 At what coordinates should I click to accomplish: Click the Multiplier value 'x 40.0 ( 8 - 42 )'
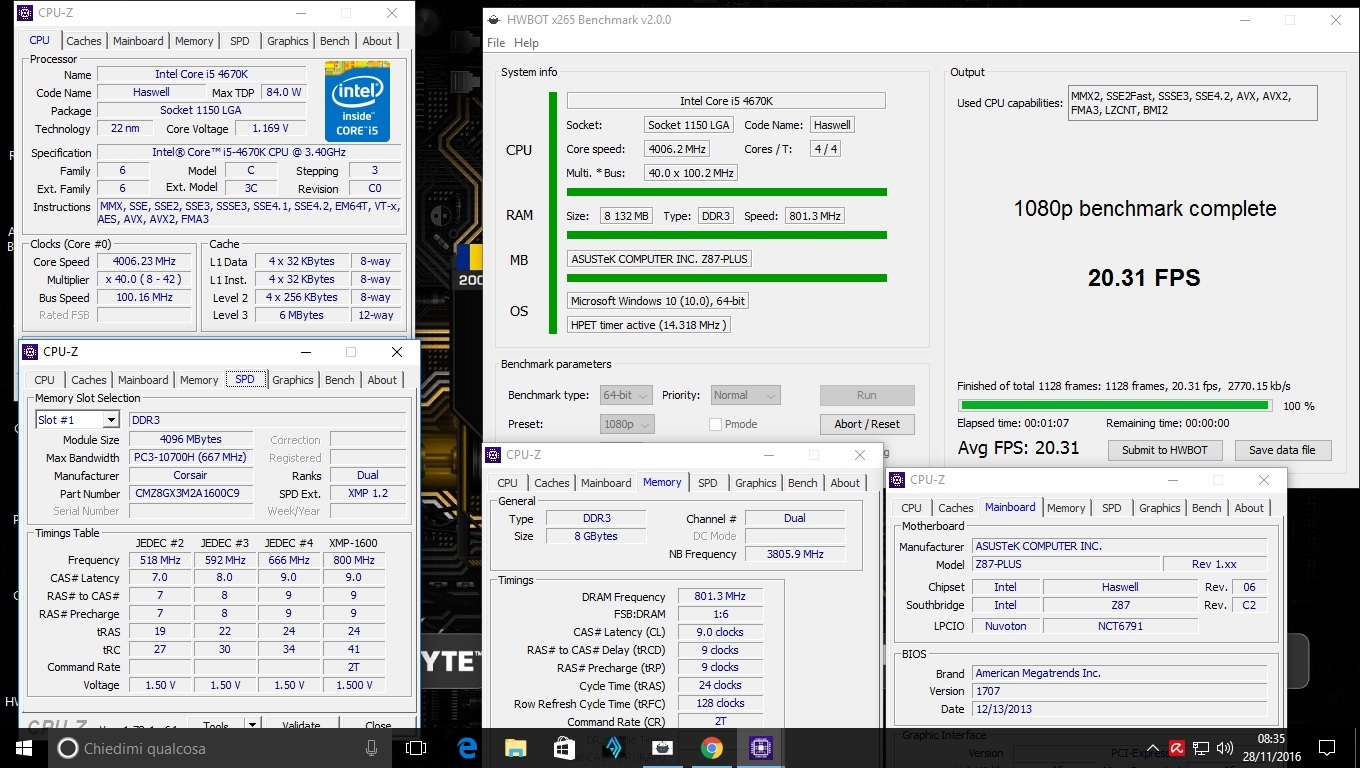(x=143, y=279)
